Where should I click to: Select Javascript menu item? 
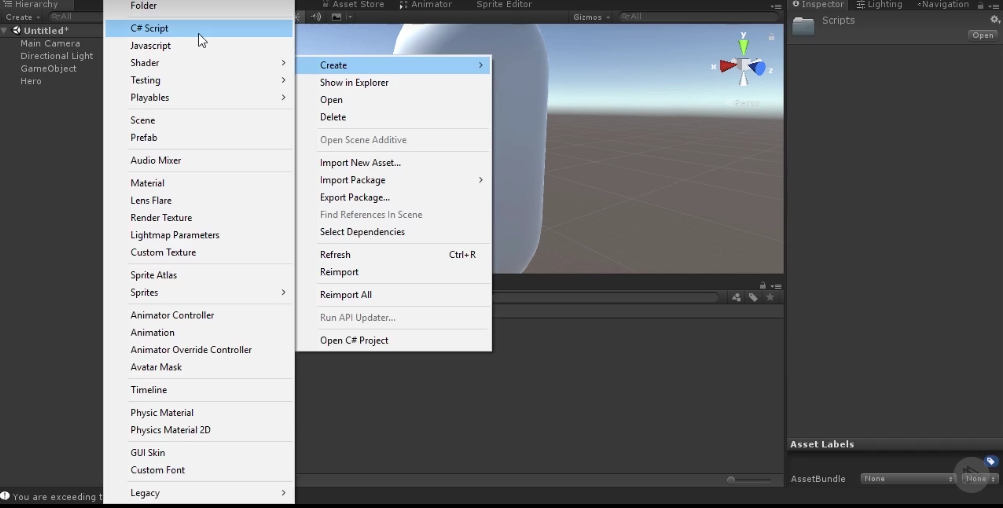(199, 45)
